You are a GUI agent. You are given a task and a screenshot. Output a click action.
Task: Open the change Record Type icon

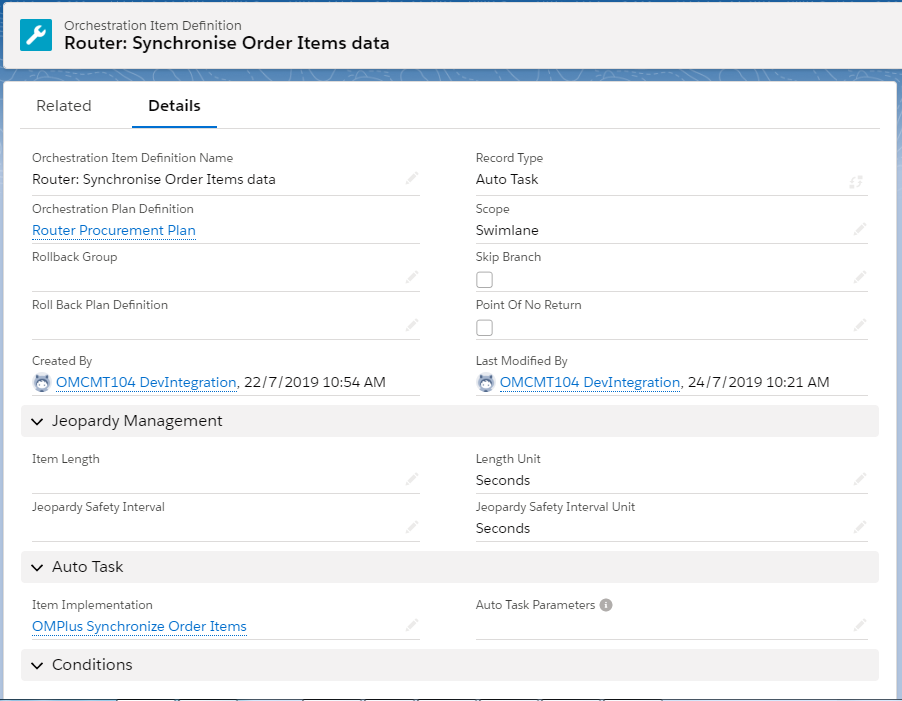coord(856,182)
